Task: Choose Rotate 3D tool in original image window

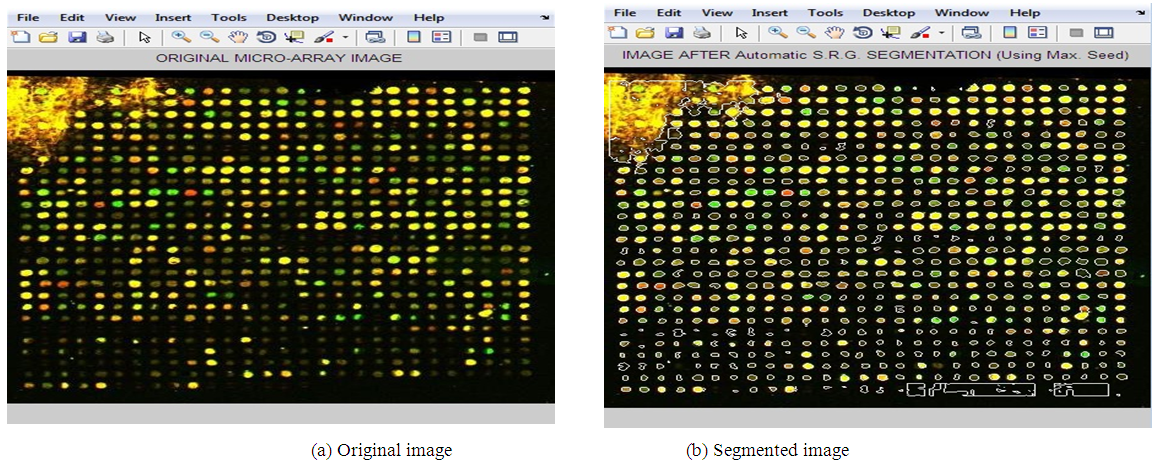Action: (266, 37)
